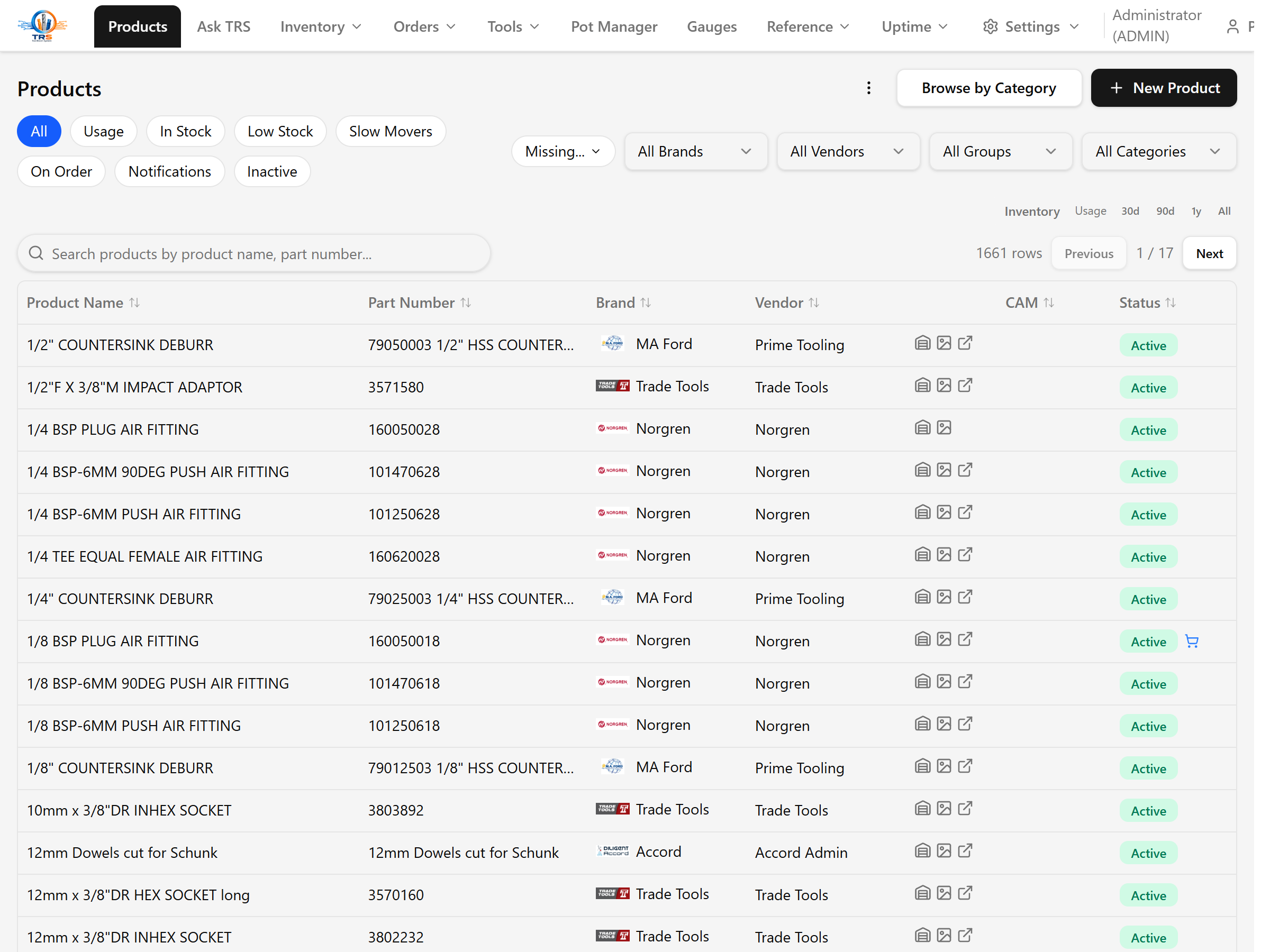Screen dimensions: 1270x952
Task: Select the Inactive filter chip
Action: click(272, 171)
